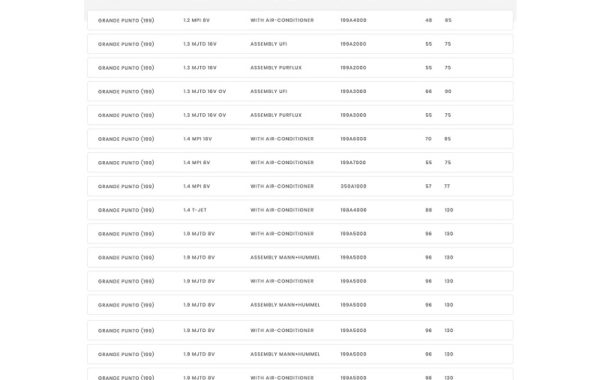Select row with engine code 350A1000
600x380 pixels.
click(300, 186)
